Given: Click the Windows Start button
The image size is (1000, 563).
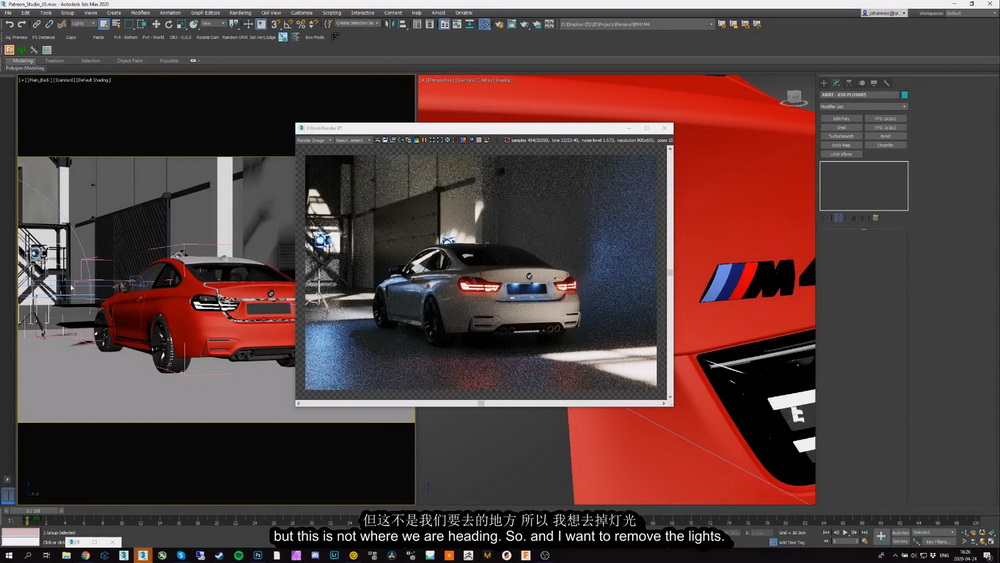Looking at the screenshot, I should click(x=9, y=555).
